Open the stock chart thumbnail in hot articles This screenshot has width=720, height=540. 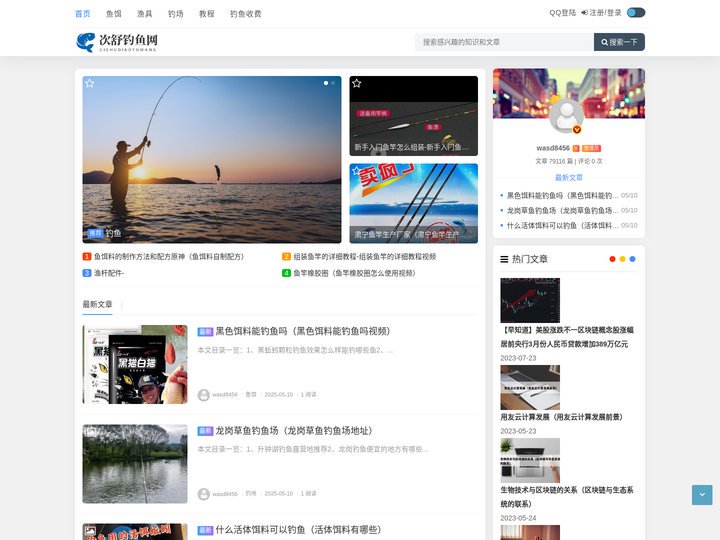[530, 300]
